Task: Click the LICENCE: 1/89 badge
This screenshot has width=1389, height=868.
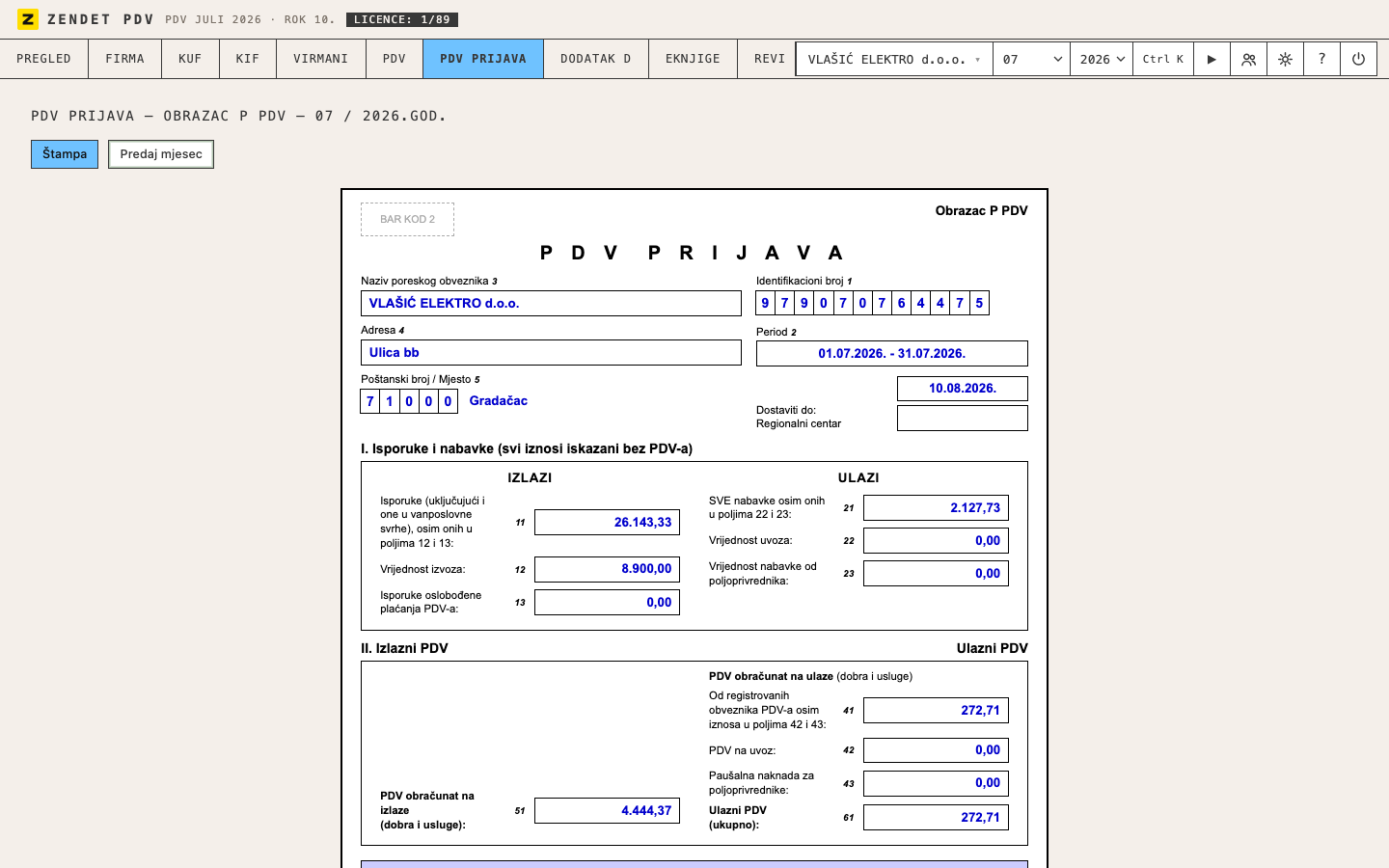Action: (402, 19)
